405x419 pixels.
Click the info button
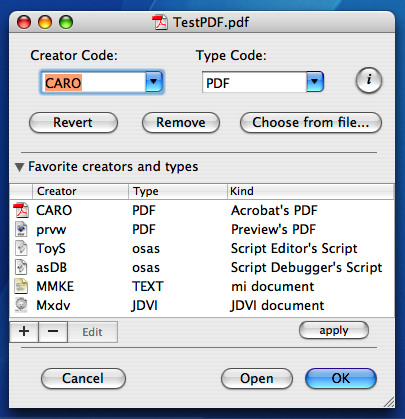click(369, 80)
